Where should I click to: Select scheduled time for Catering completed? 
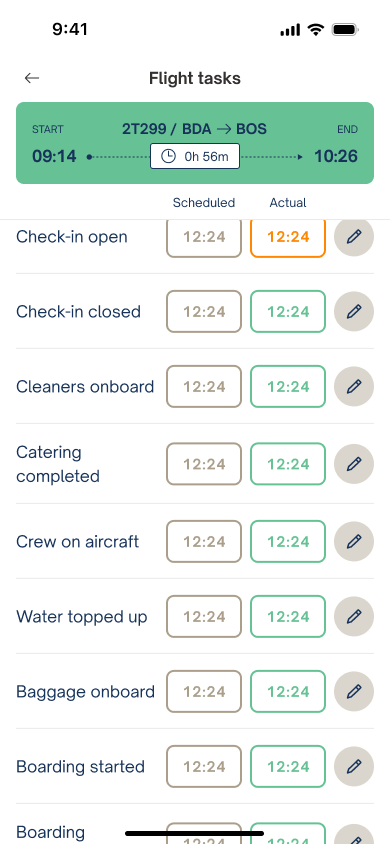pyautogui.click(x=204, y=463)
